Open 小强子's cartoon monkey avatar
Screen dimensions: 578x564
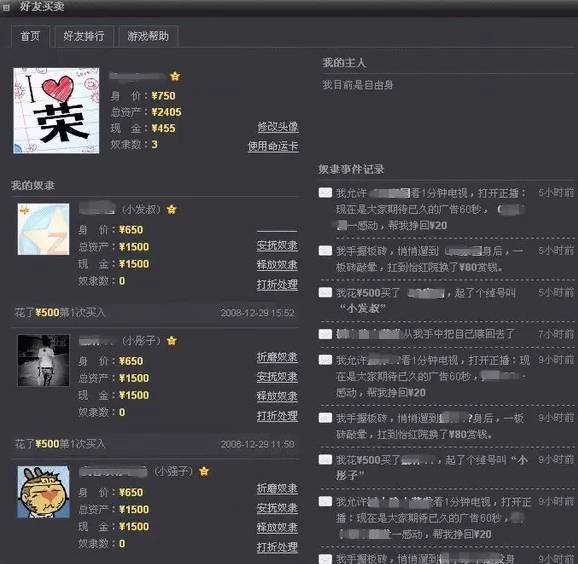coord(43,492)
